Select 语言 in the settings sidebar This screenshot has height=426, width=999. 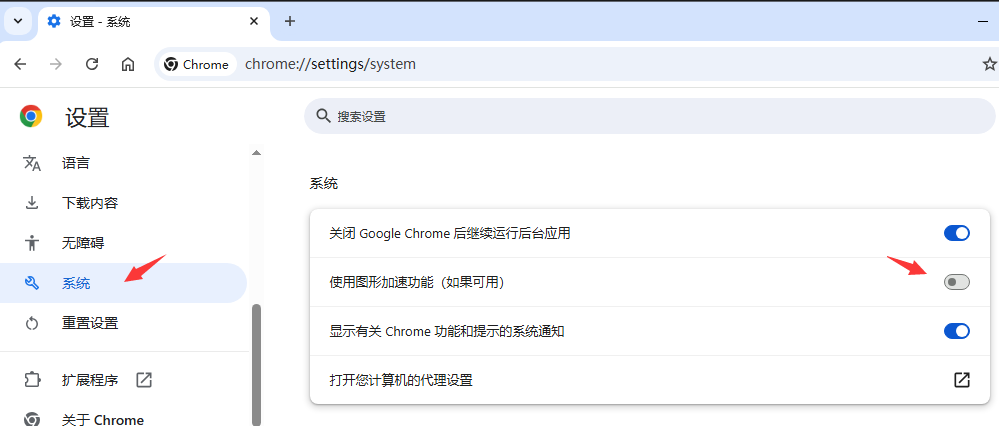[76, 163]
